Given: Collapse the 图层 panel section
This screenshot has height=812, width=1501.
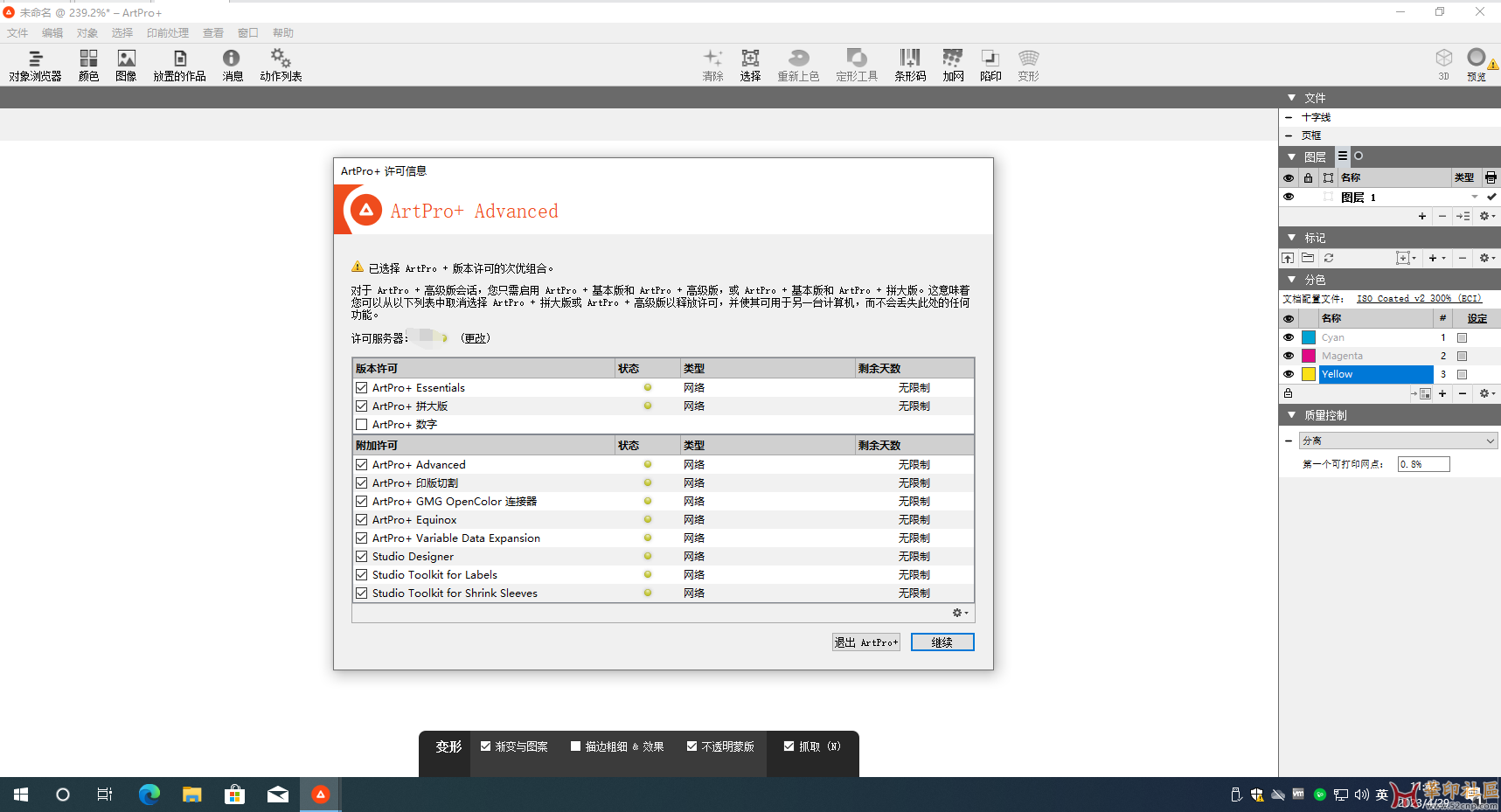Looking at the screenshot, I should coord(1291,157).
